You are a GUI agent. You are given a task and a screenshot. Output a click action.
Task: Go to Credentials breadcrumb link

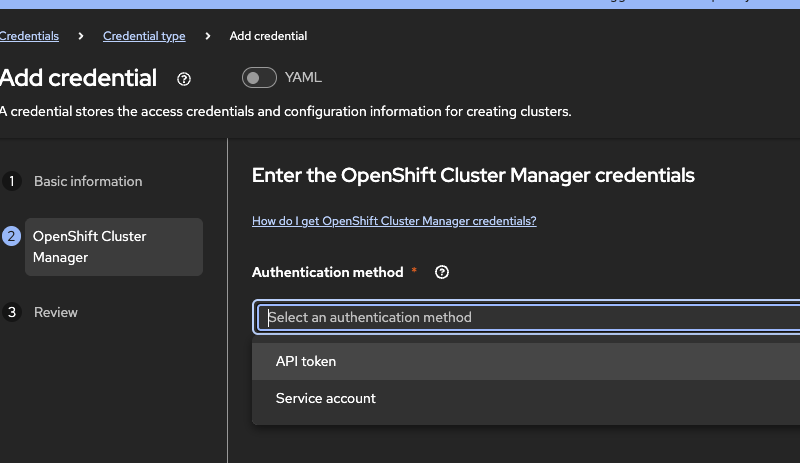point(29,36)
